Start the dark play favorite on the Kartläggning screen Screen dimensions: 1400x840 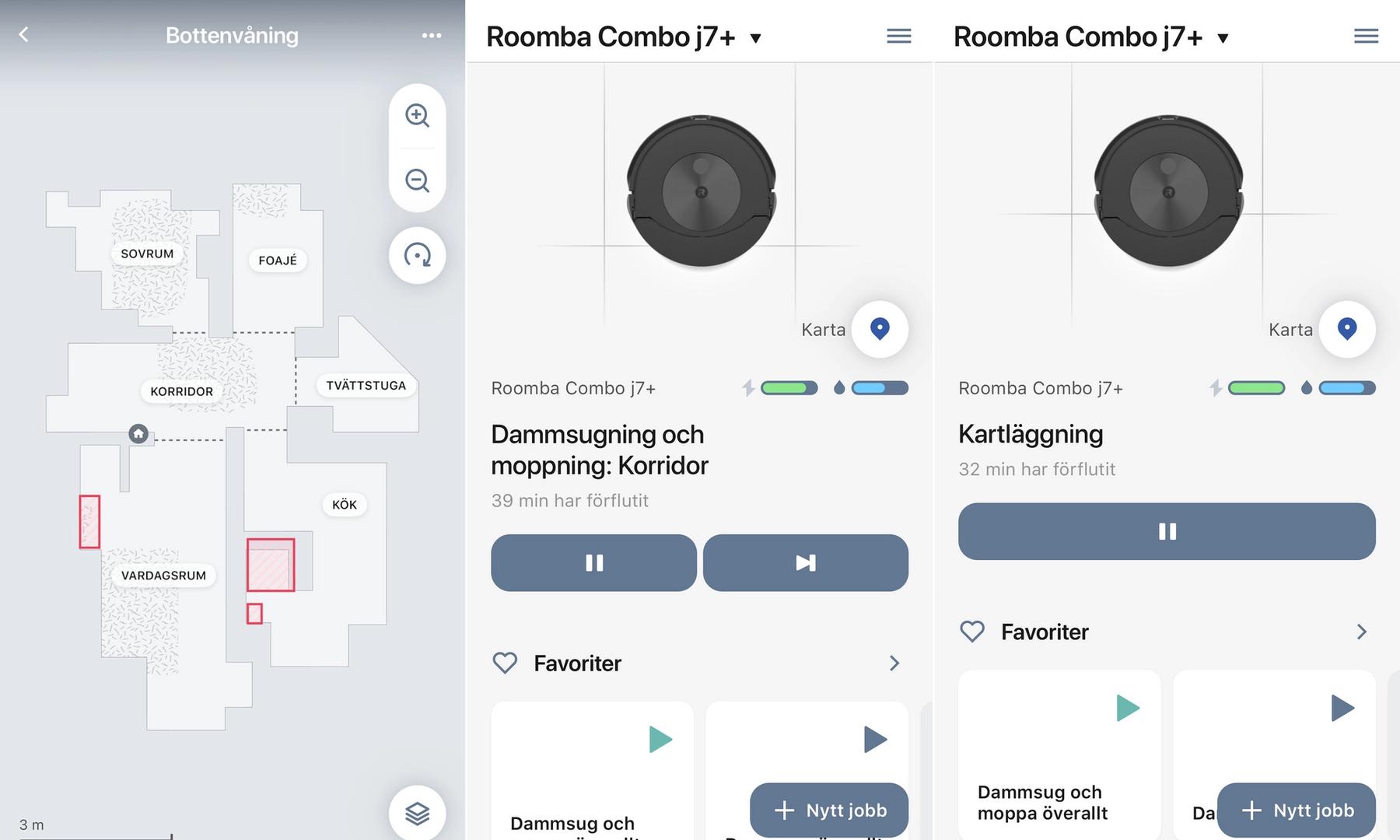click(1342, 708)
